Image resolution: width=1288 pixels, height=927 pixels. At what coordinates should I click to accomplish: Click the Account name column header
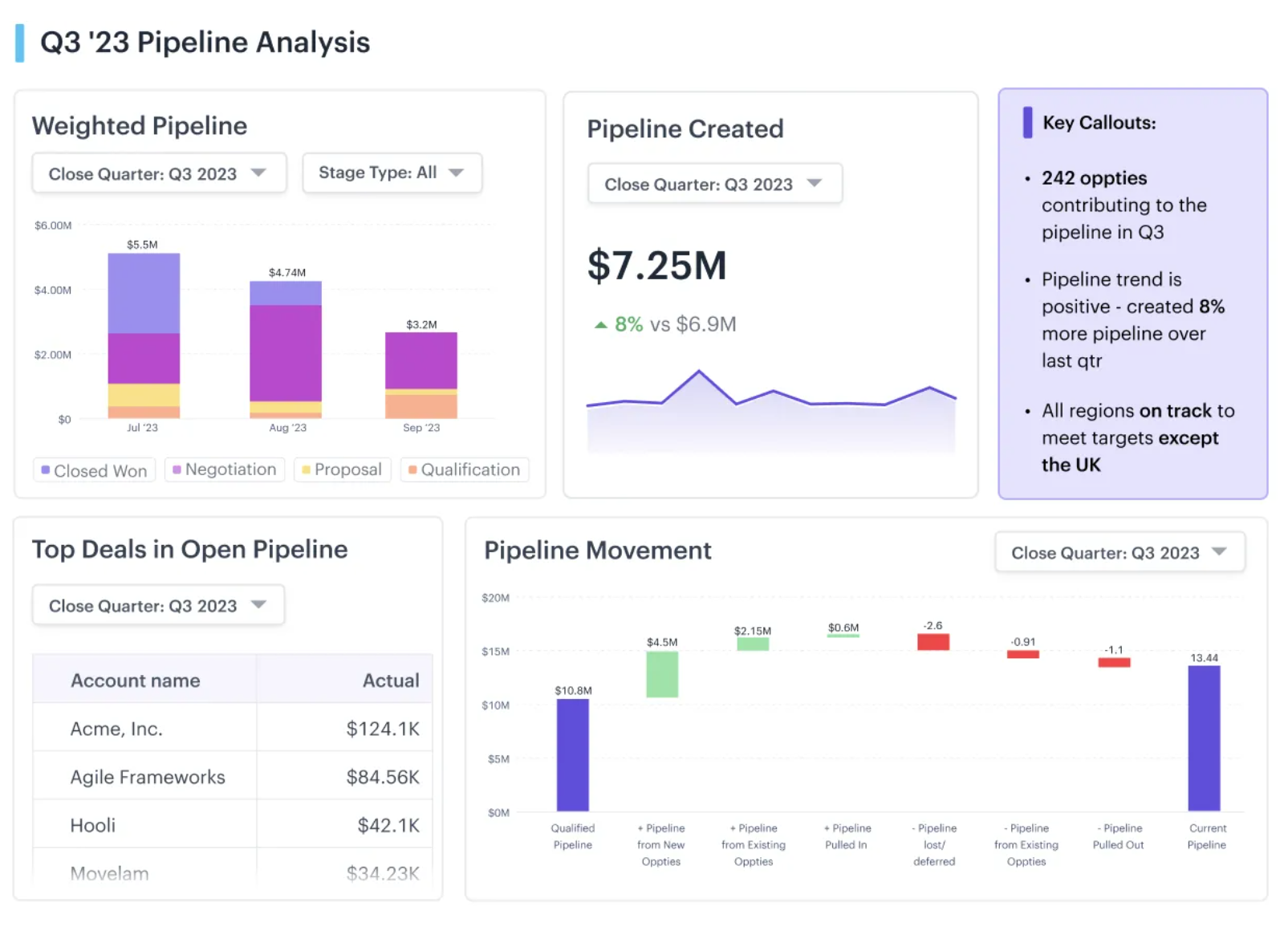click(135, 680)
